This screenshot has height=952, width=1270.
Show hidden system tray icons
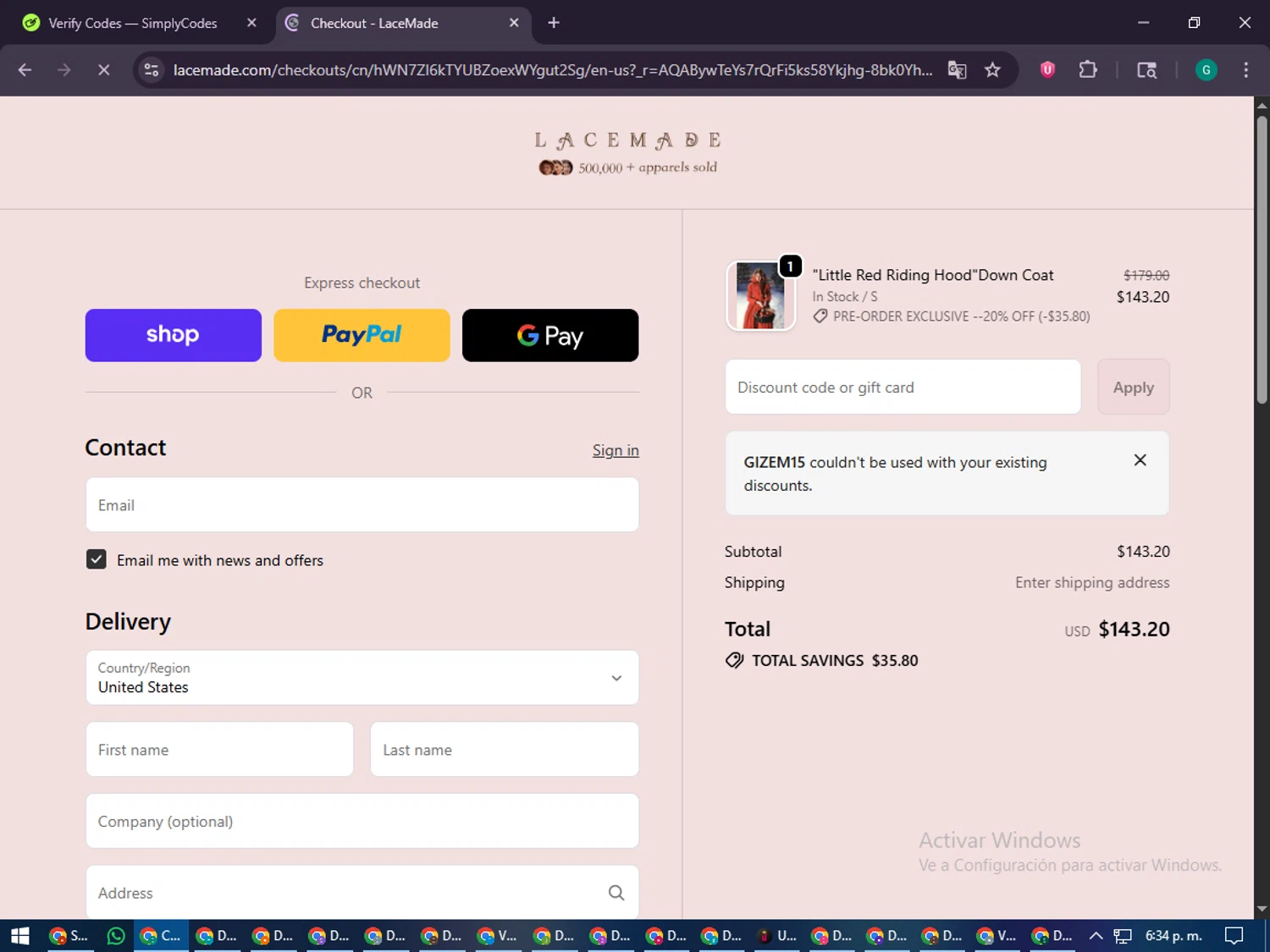click(x=1096, y=935)
